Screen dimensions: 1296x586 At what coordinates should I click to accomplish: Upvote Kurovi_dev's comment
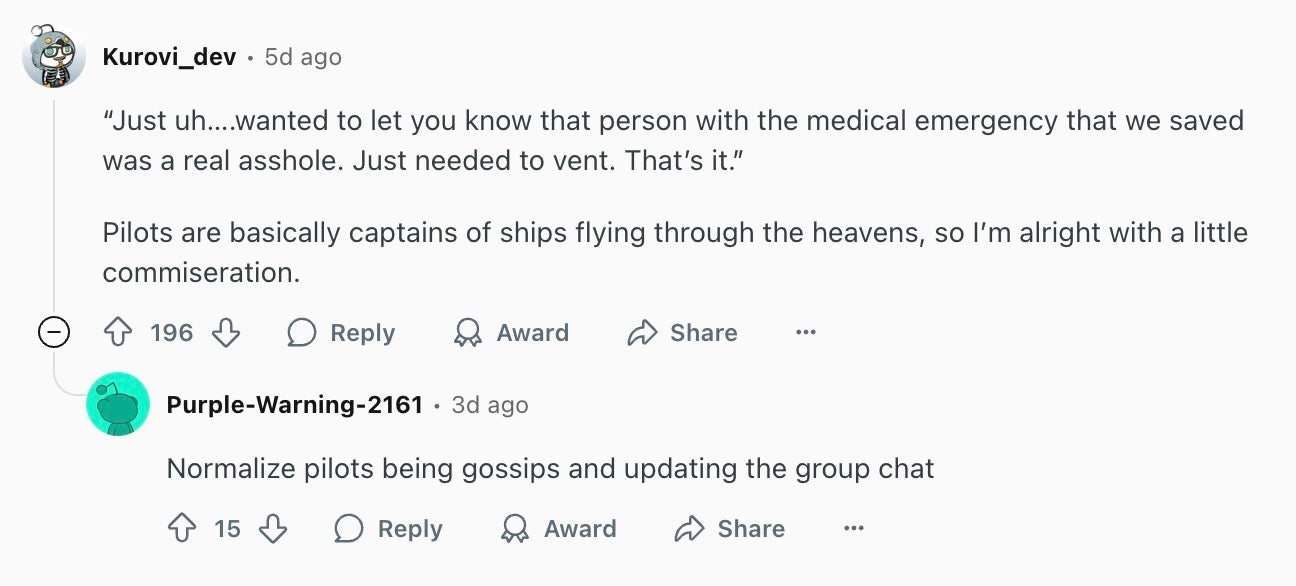point(119,333)
